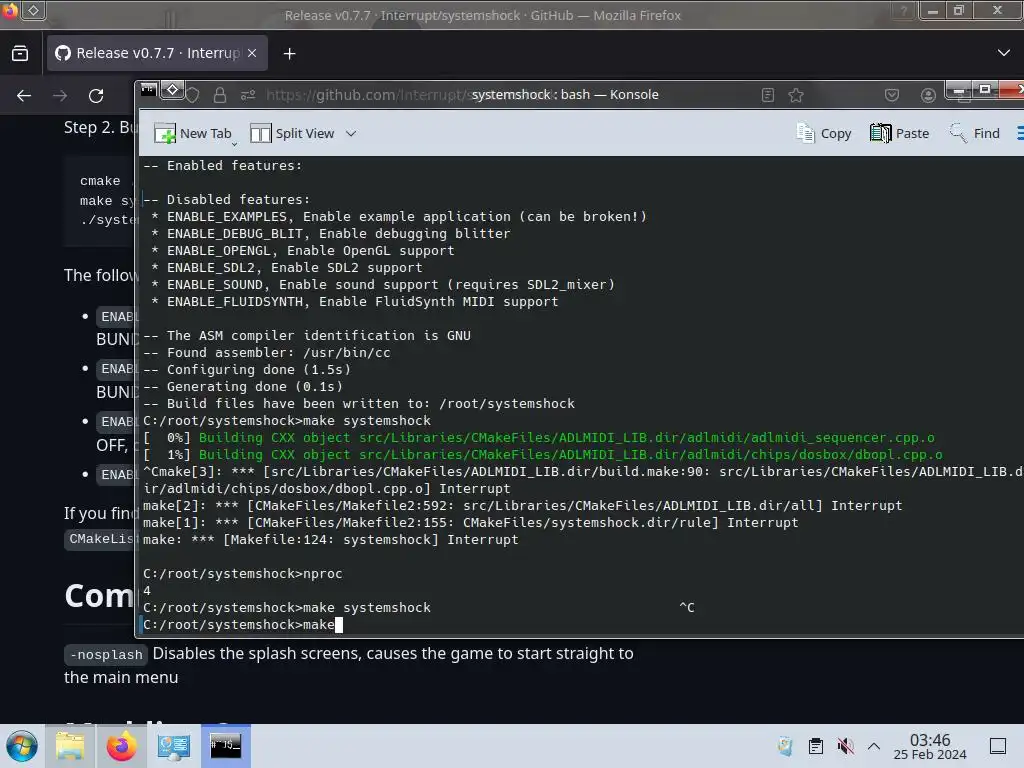Toggle pin on all desktops for Konsole
The height and width of the screenshot is (768, 1024).
(x=172, y=89)
